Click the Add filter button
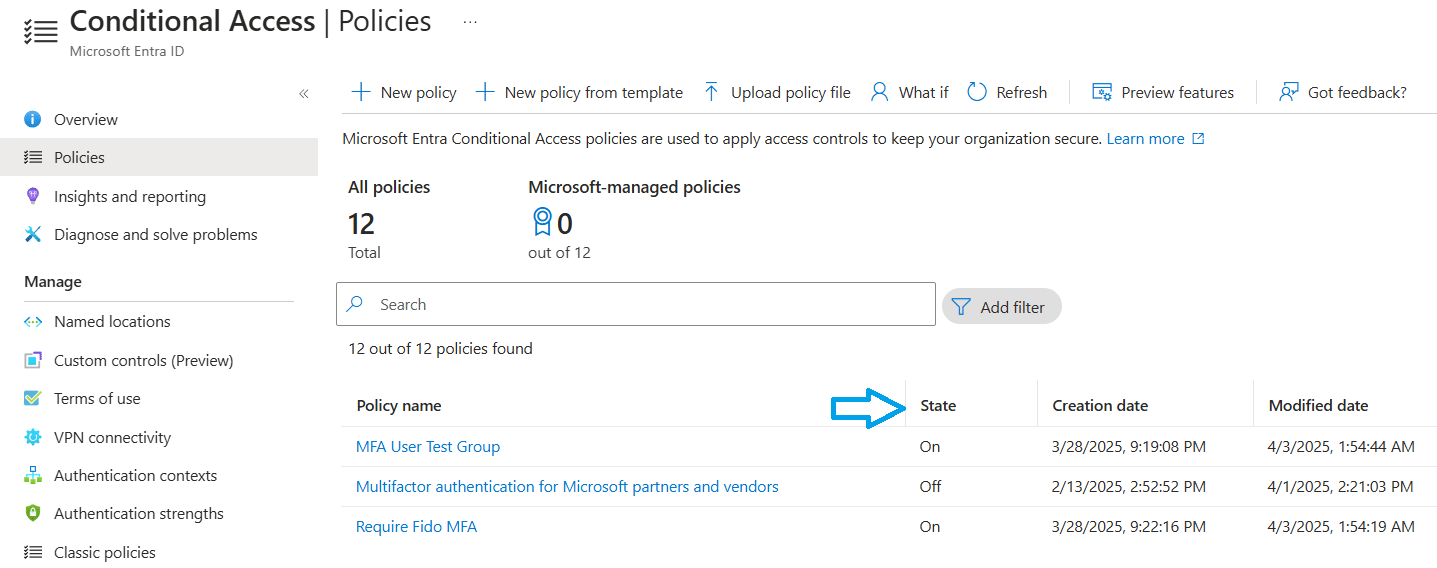This screenshot has height=568, width=1437. tap(1001, 307)
